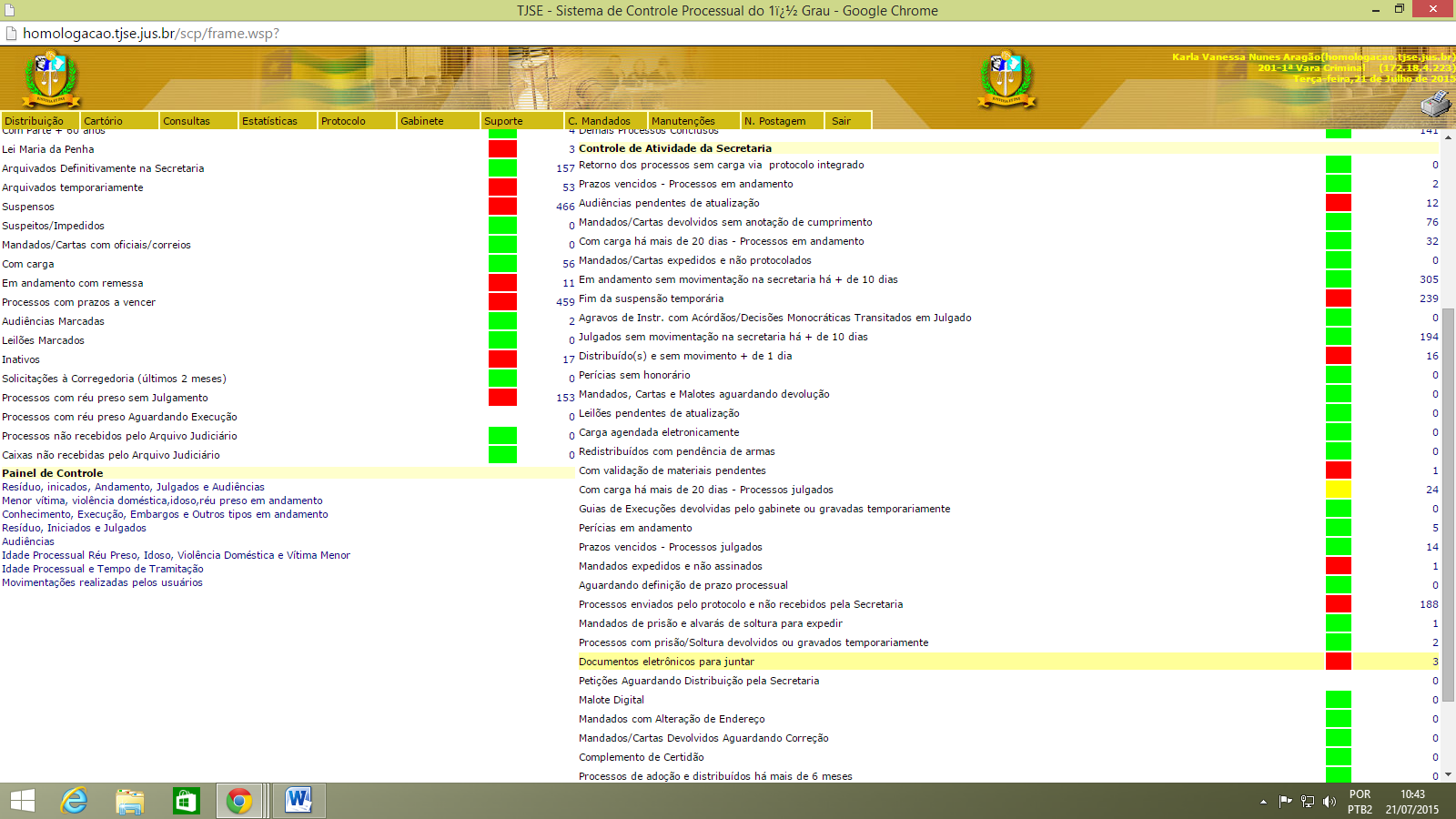Open Documentos eletrônicos para juntar
Viewport: 1456px width, 819px height.
click(666, 662)
